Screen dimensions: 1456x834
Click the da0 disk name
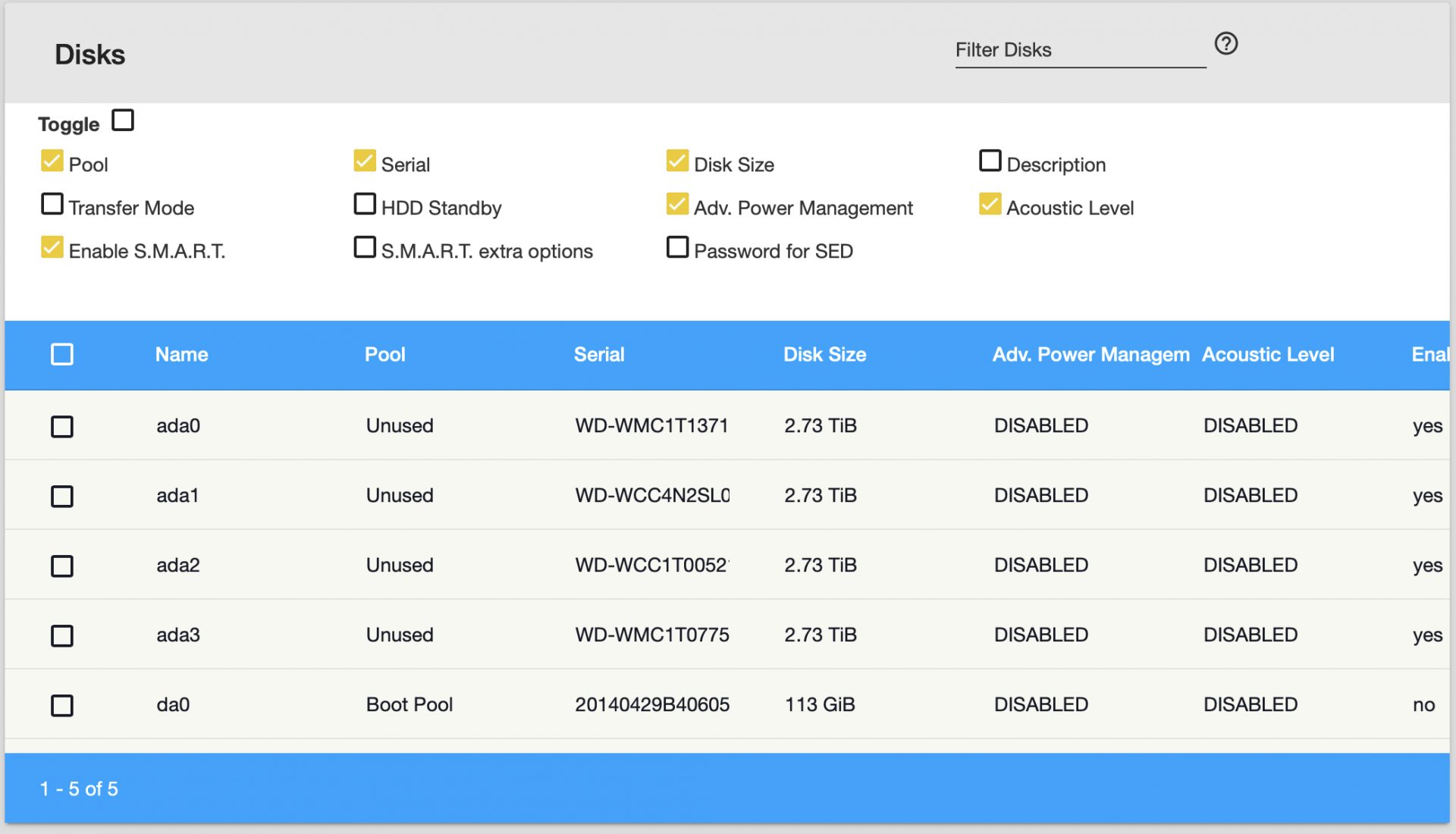point(173,705)
